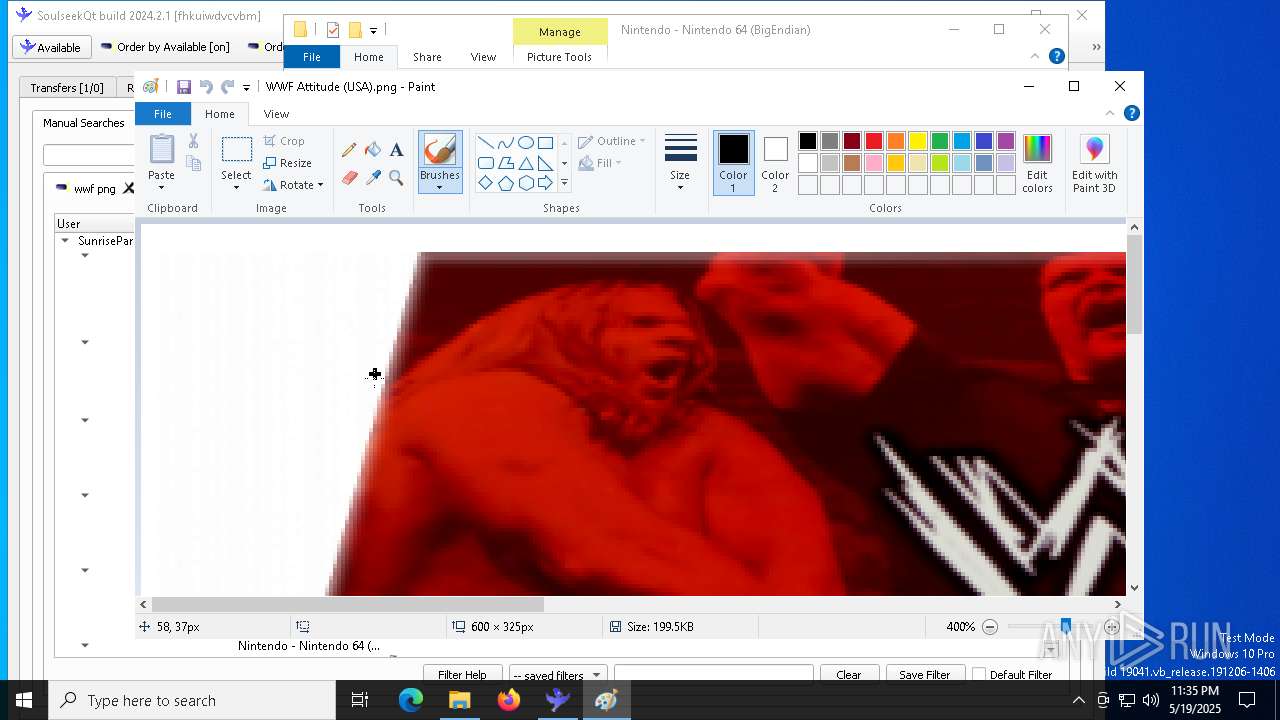This screenshot has width=1280, height=720.
Task: Open File Explorer from the taskbar
Action: [460, 700]
